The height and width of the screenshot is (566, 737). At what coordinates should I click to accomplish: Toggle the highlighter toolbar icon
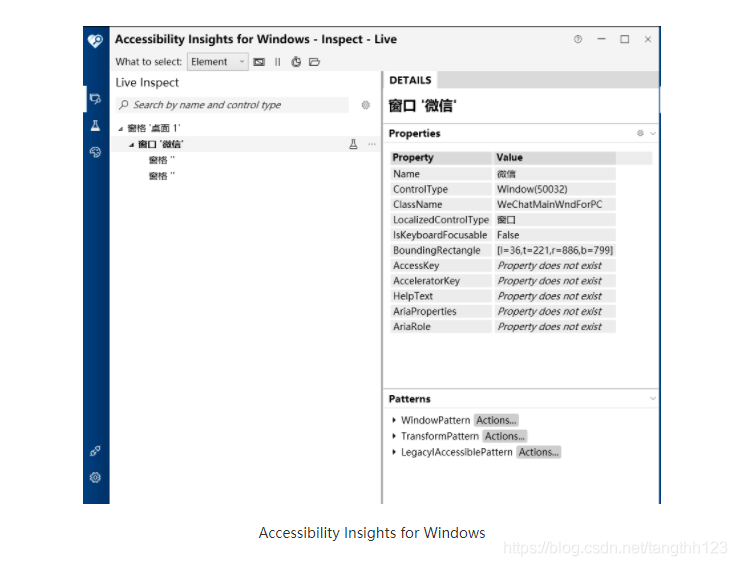click(259, 62)
